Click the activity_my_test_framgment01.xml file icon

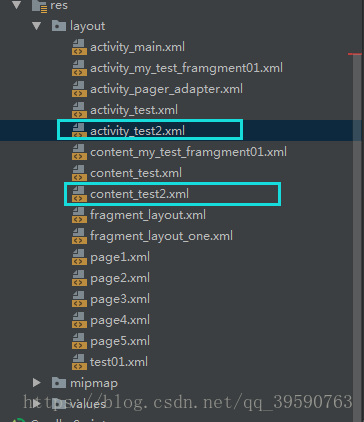[79, 68]
